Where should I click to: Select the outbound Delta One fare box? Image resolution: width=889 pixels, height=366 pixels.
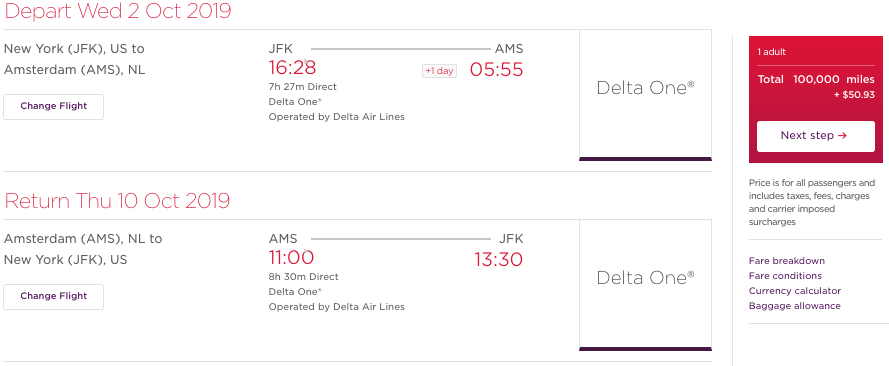tap(645, 95)
